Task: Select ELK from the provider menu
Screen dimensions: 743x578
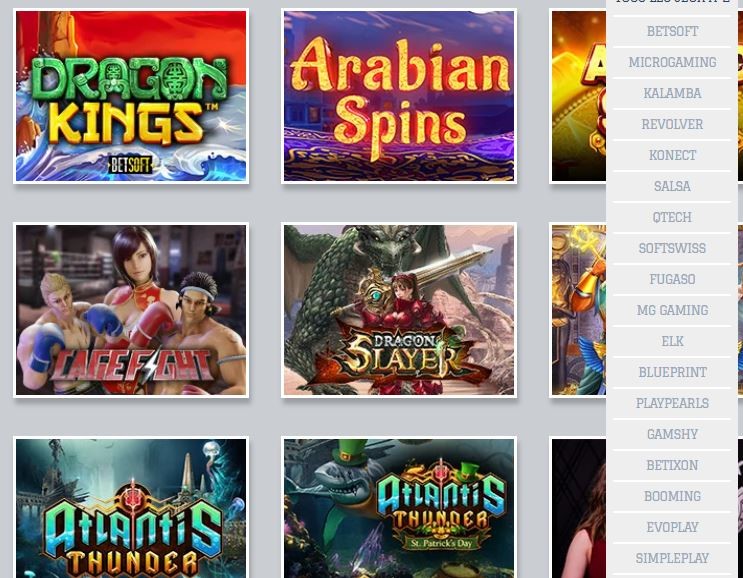Action: pos(672,342)
